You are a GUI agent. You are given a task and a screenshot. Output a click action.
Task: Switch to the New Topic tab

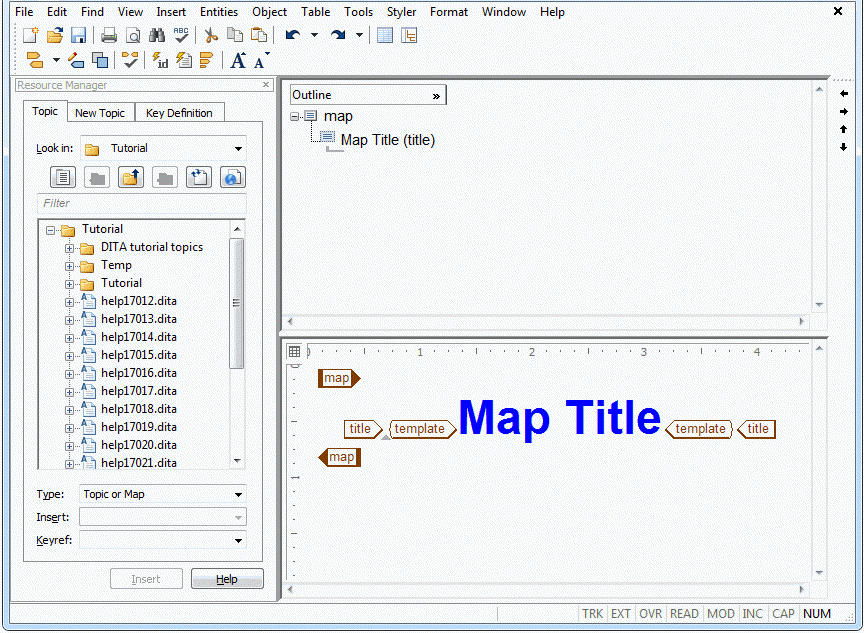100,113
